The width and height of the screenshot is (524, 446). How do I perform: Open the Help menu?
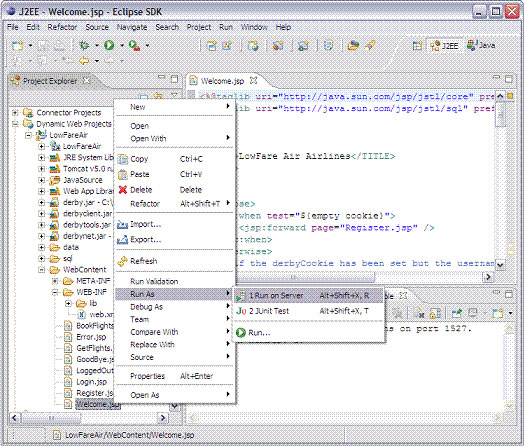pos(283,27)
